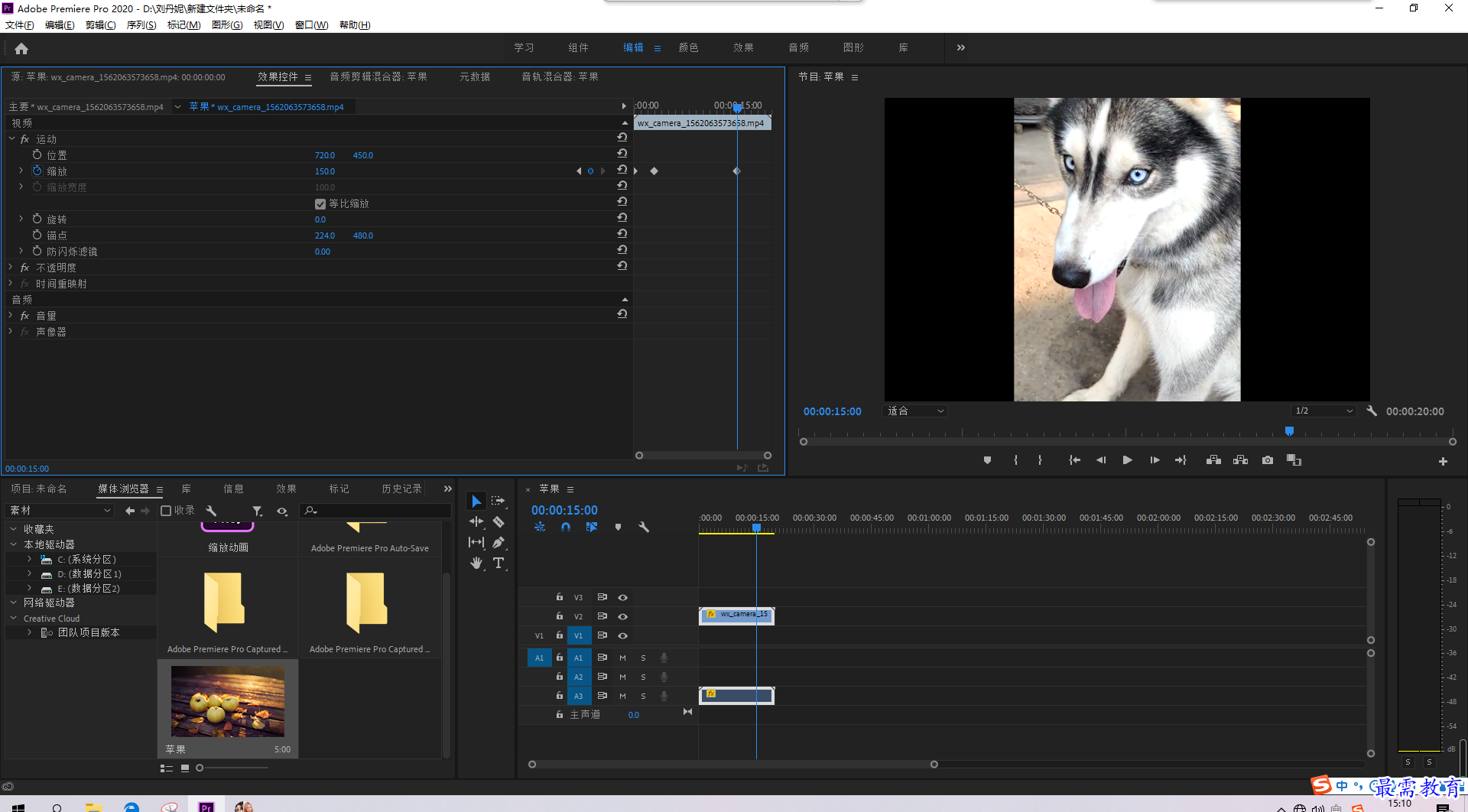Click Mark In bracket button

[1015, 460]
